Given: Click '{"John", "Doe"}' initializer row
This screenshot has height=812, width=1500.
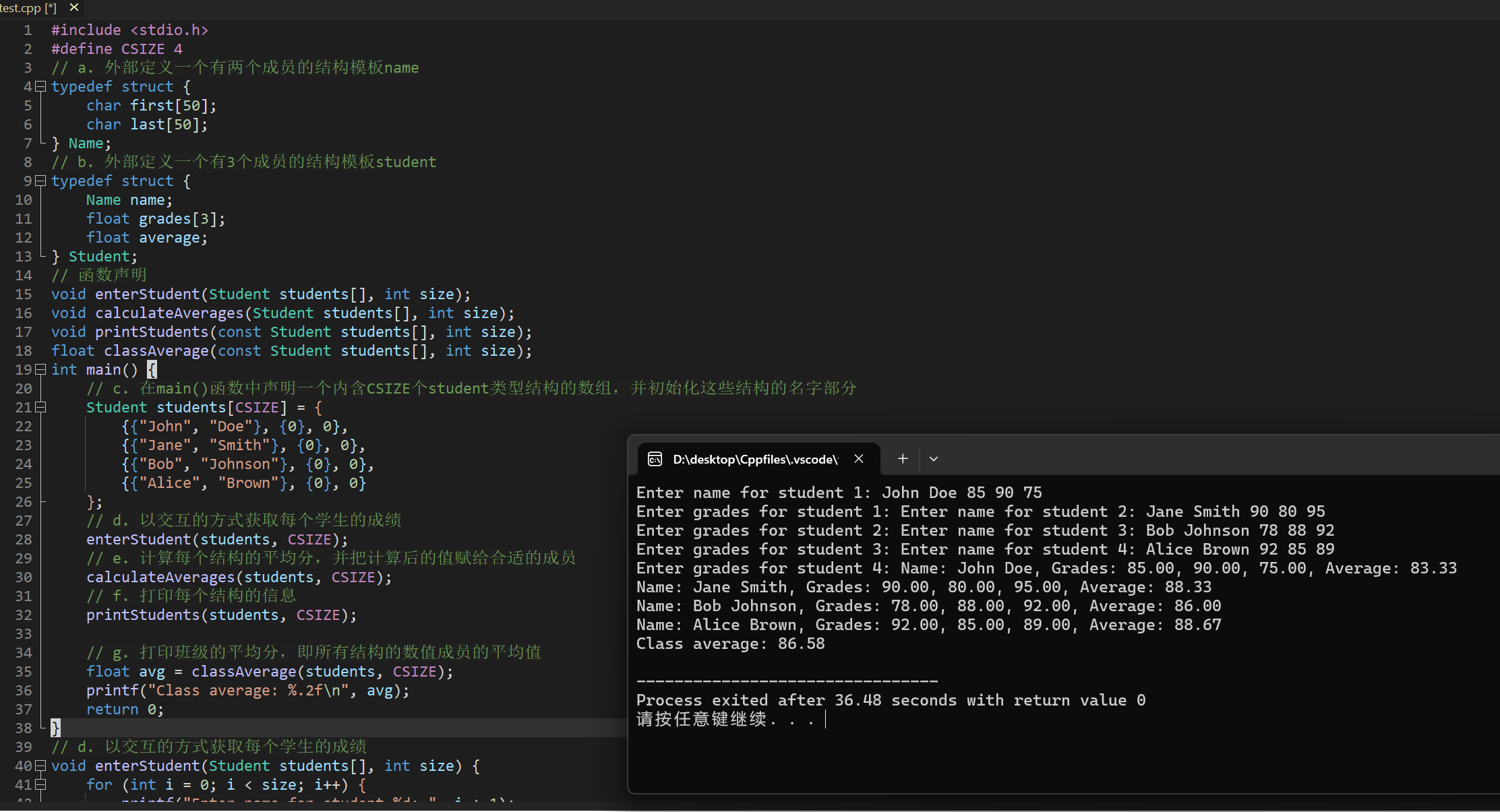Looking at the screenshot, I should coord(235,426).
